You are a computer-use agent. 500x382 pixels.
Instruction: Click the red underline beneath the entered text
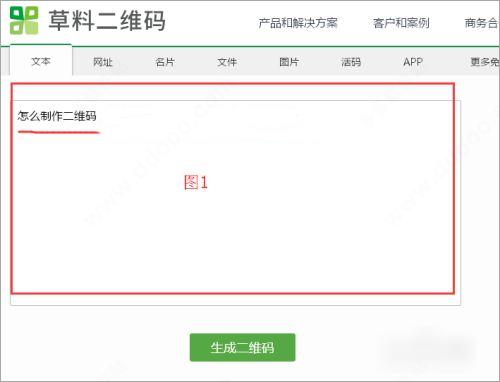coord(59,132)
